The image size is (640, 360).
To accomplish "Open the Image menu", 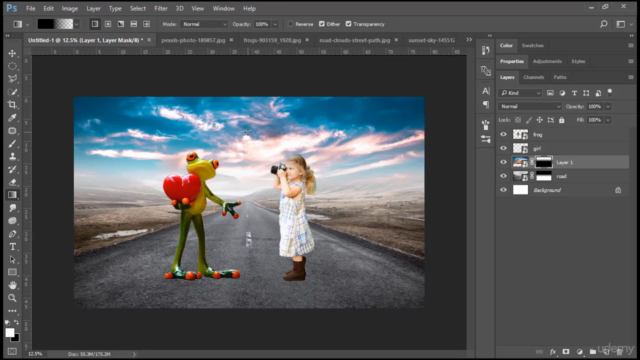I will (x=70, y=8).
